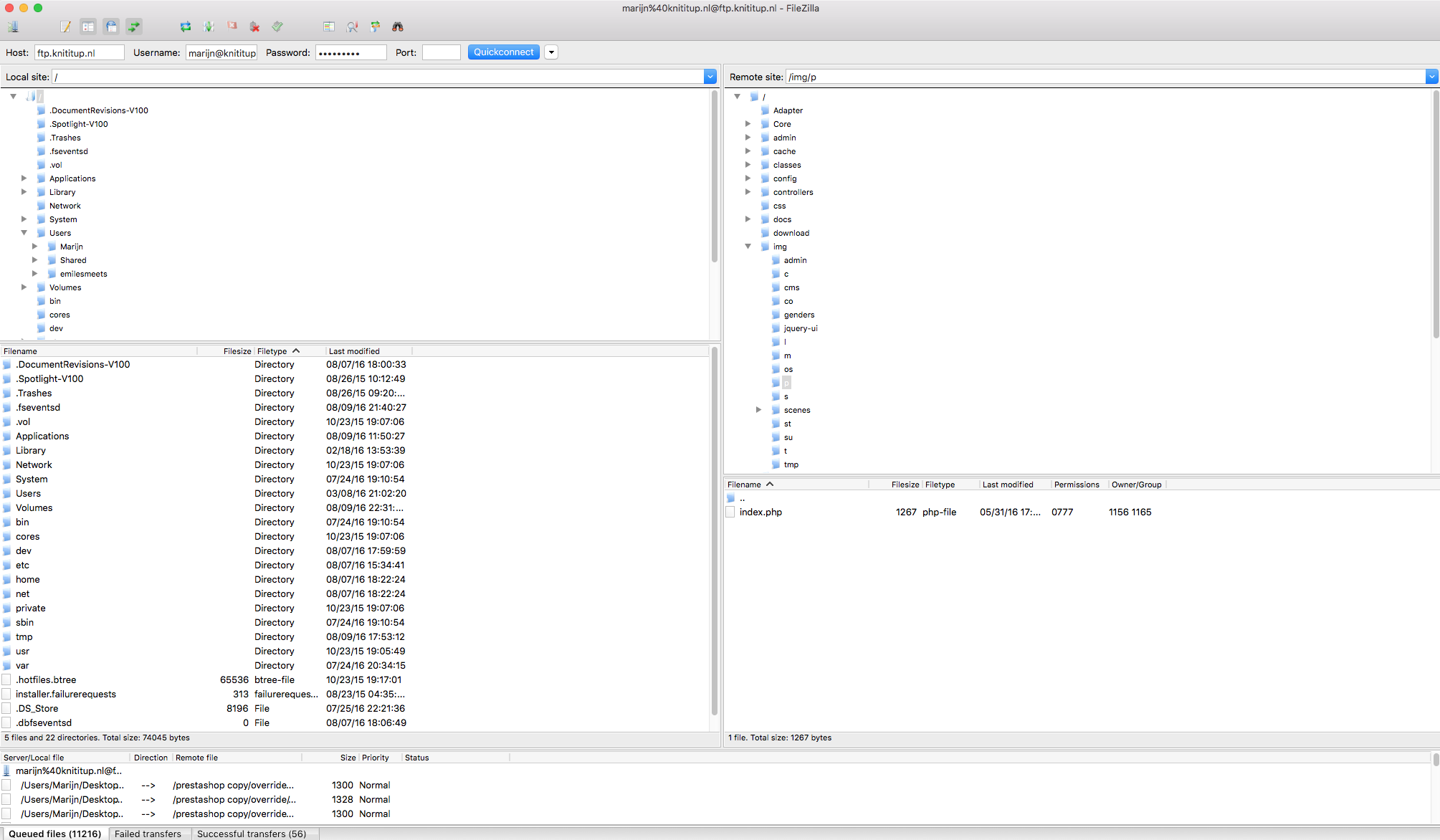Expand the Applications folder in local tree

(24, 178)
